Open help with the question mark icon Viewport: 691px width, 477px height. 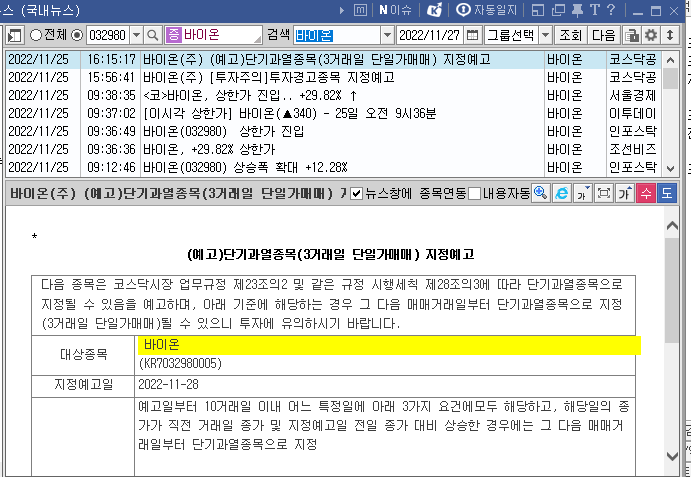611,10
